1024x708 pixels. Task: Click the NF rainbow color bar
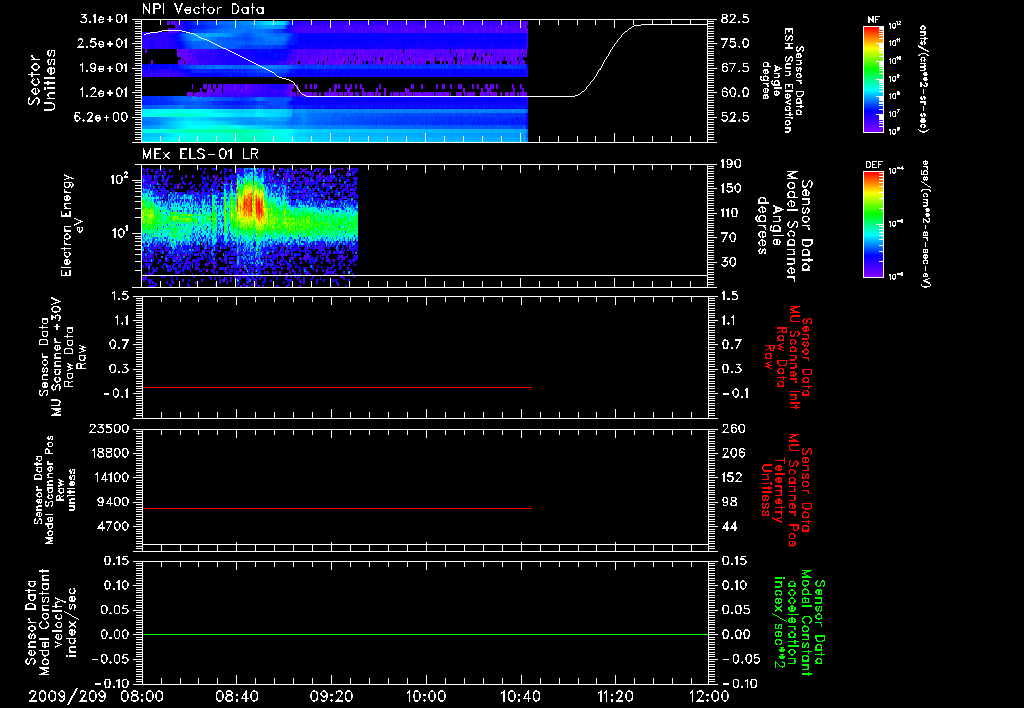coord(874,79)
